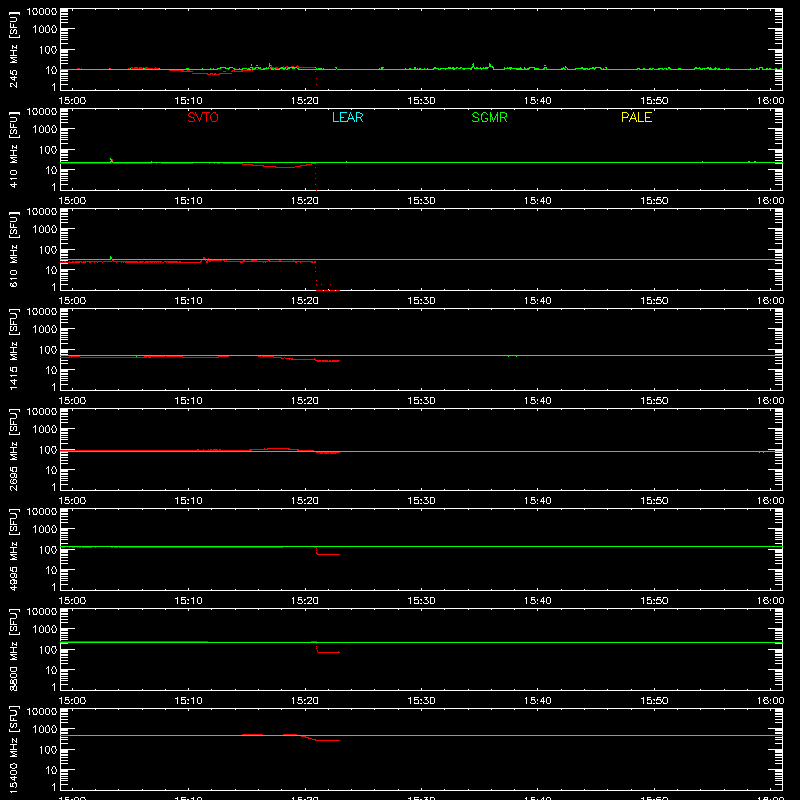The height and width of the screenshot is (800, 800).
Task: Click the 15:50 tick label under 610 MHz panel
Action: [654, 301]
